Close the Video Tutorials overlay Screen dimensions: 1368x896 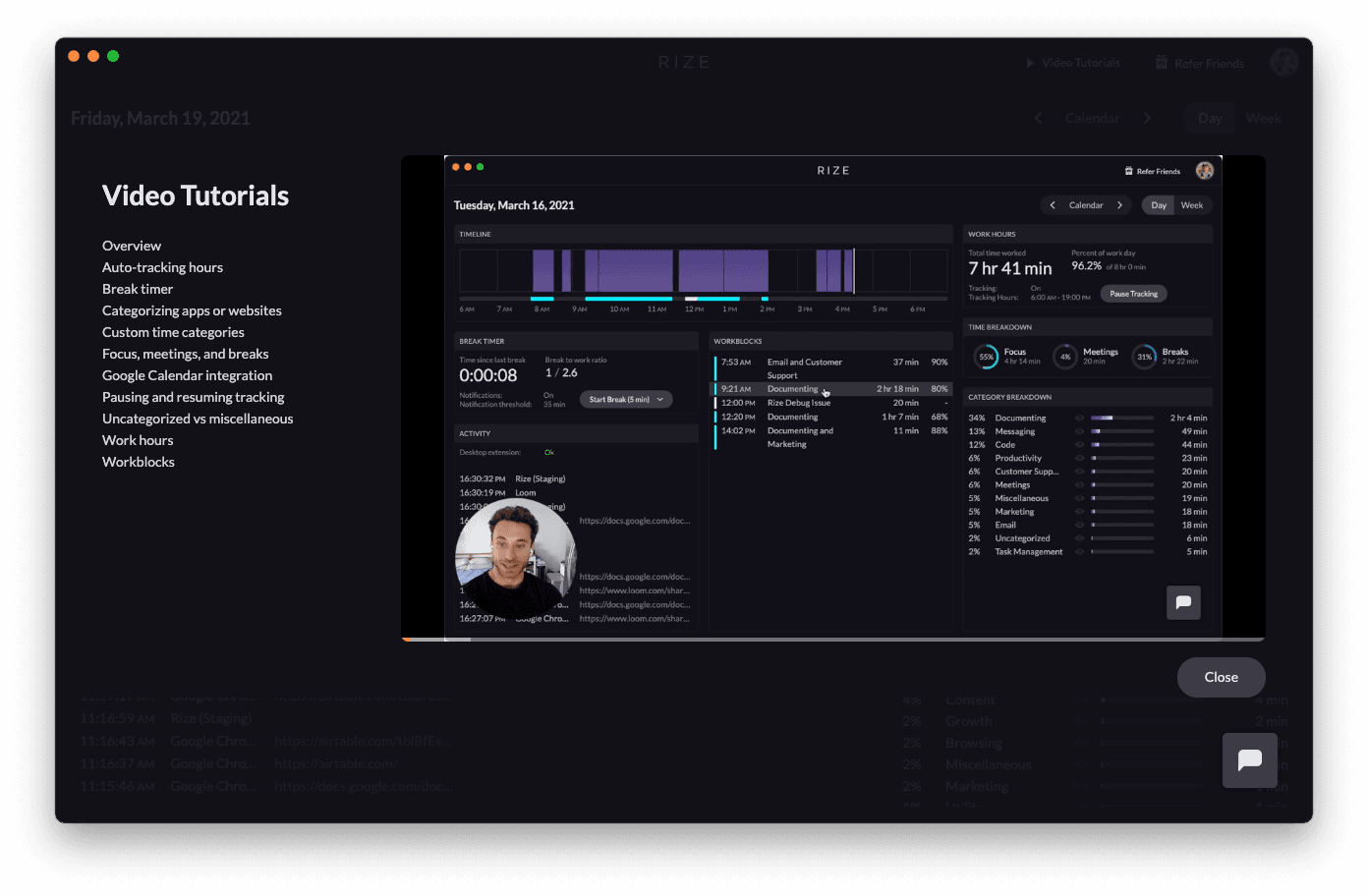(x=1221, y=677)
